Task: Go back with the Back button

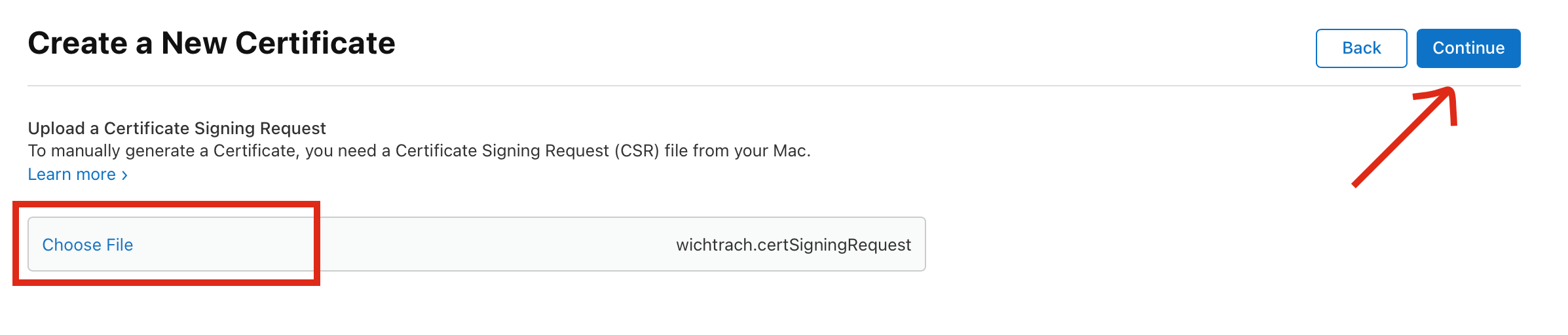Action: coord(1361,48)
